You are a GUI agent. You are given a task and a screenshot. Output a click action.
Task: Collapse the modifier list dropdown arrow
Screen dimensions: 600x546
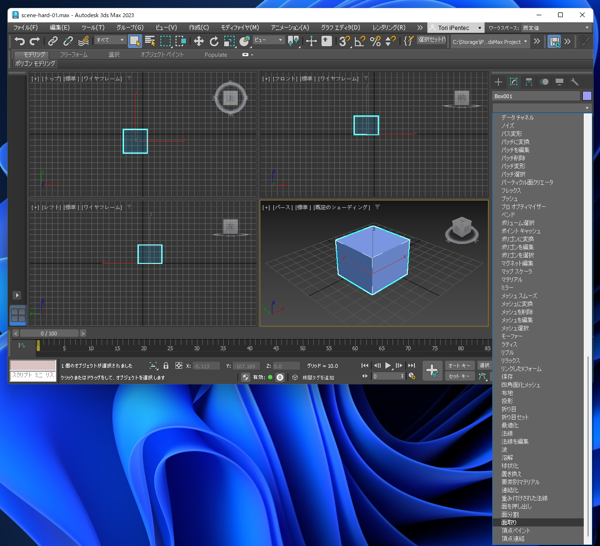coord(587,108)
